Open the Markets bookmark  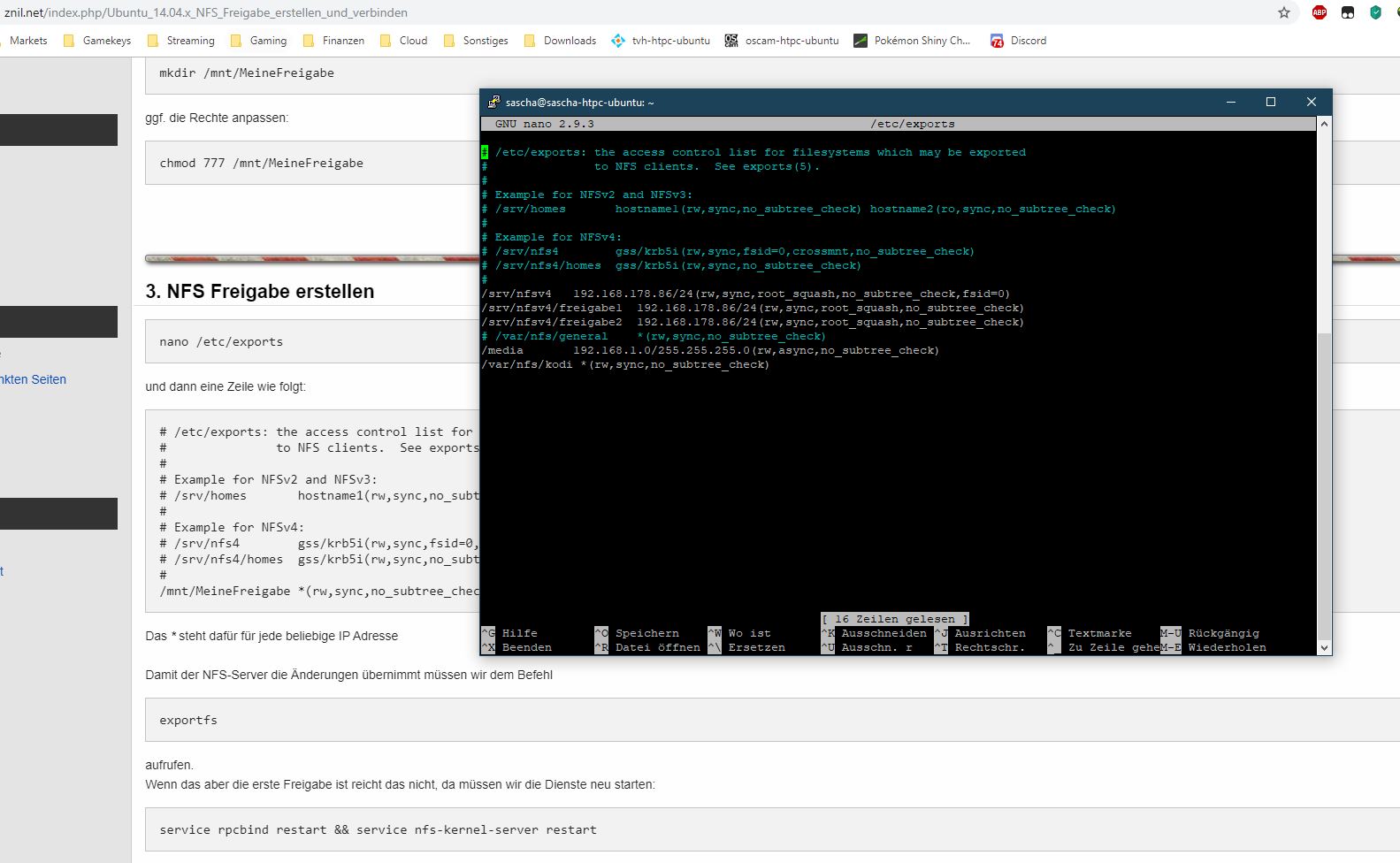click(27, 41)
